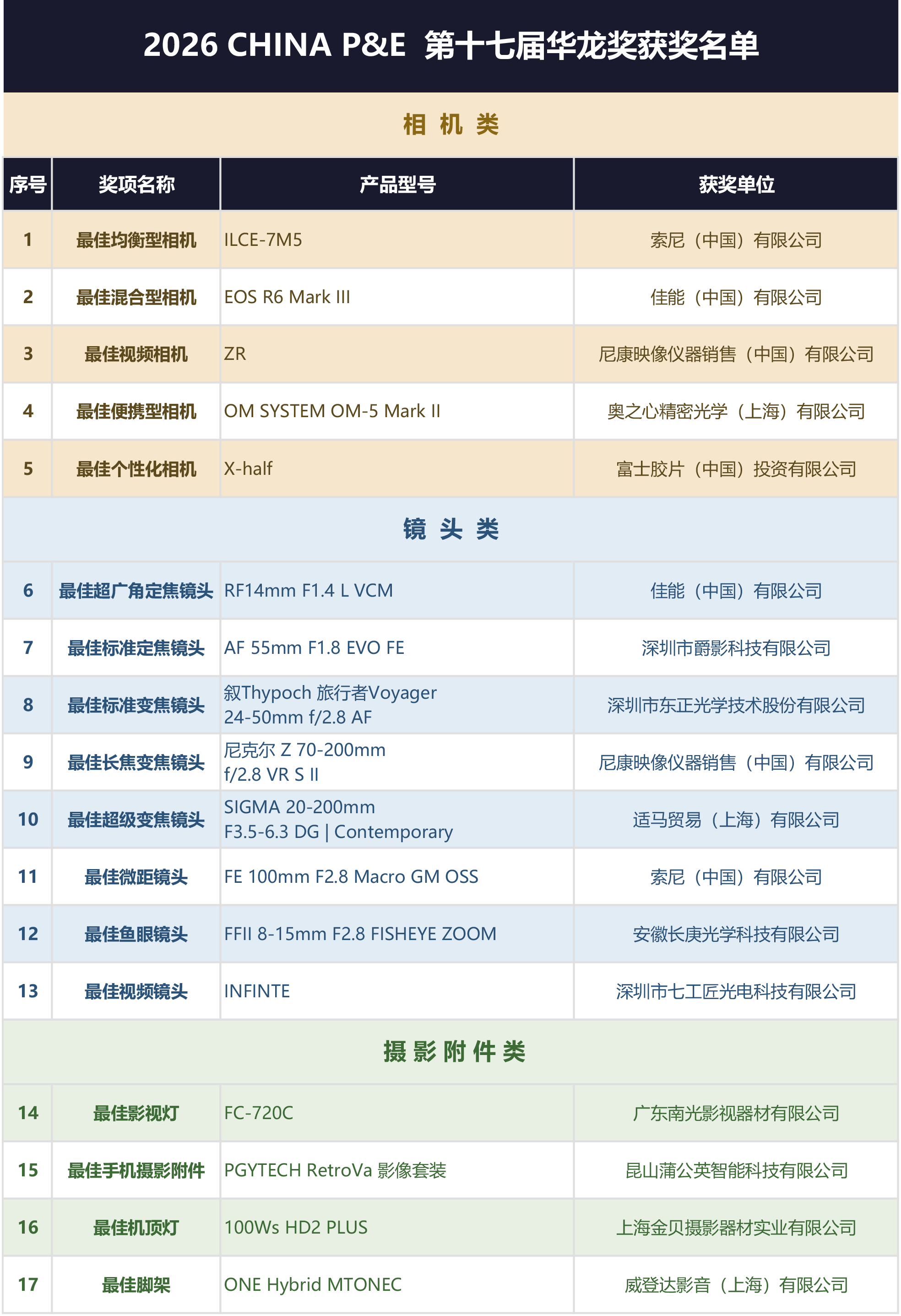Select the award name "最佳便携型相机"
Screen dimensions: 901x1316
coord(136,412)
